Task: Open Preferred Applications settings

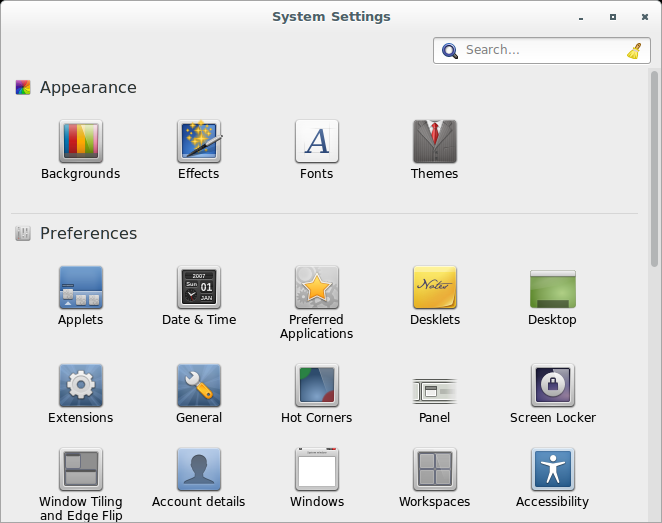Action: (316, 288)
